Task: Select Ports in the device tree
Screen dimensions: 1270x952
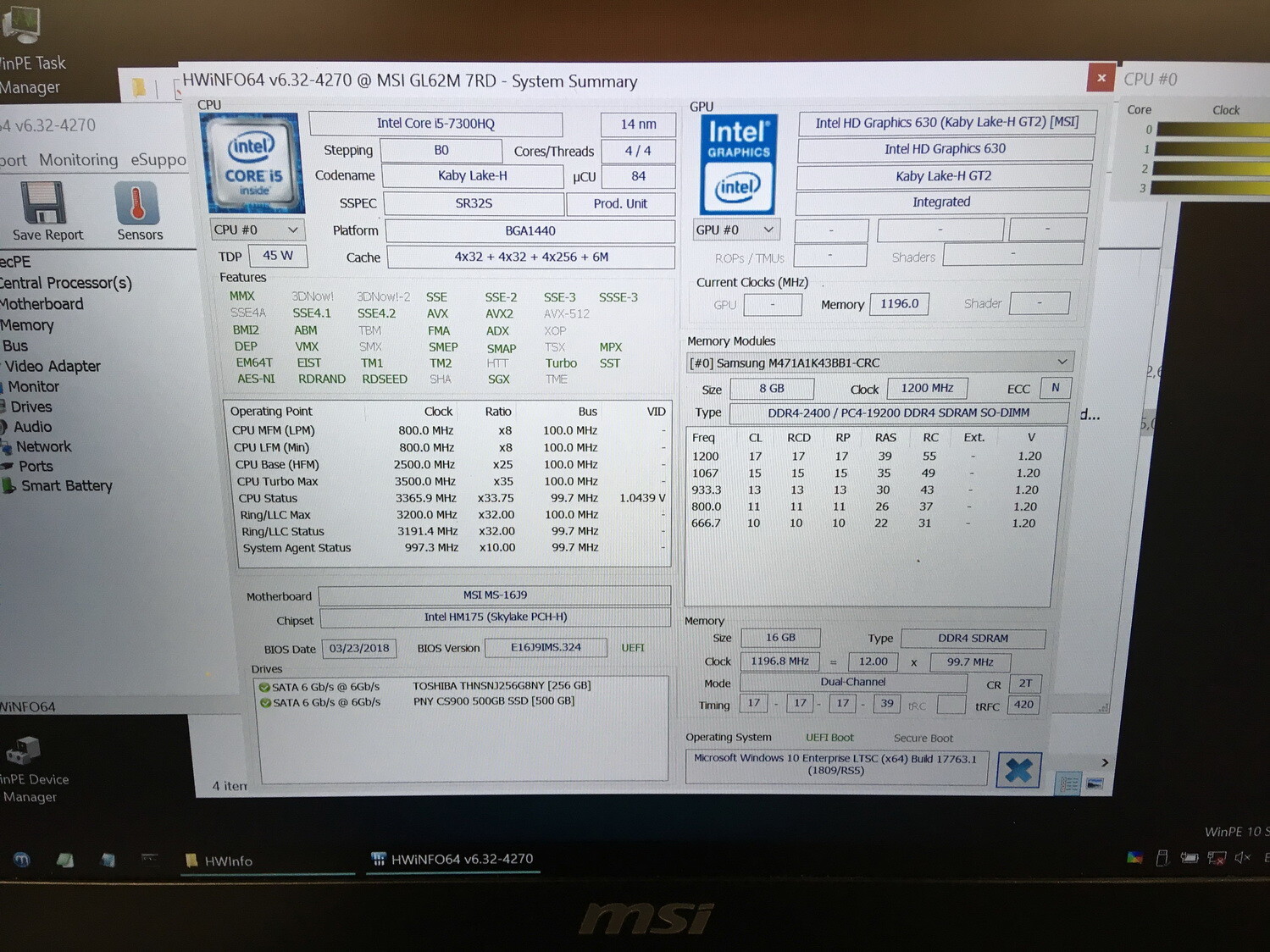Action: tap(36, 466)
